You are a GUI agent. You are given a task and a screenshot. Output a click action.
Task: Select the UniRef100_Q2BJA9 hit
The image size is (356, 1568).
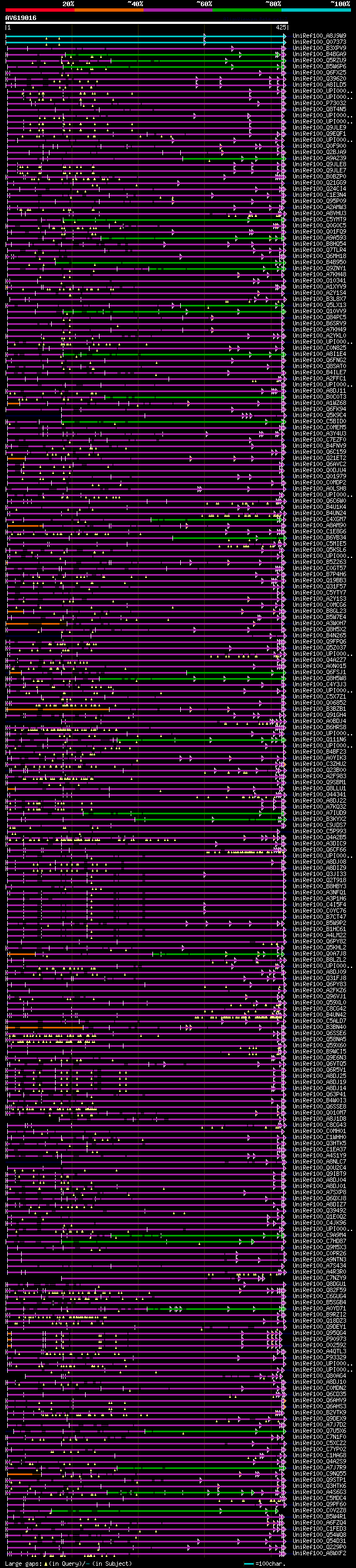coord(319,152)
